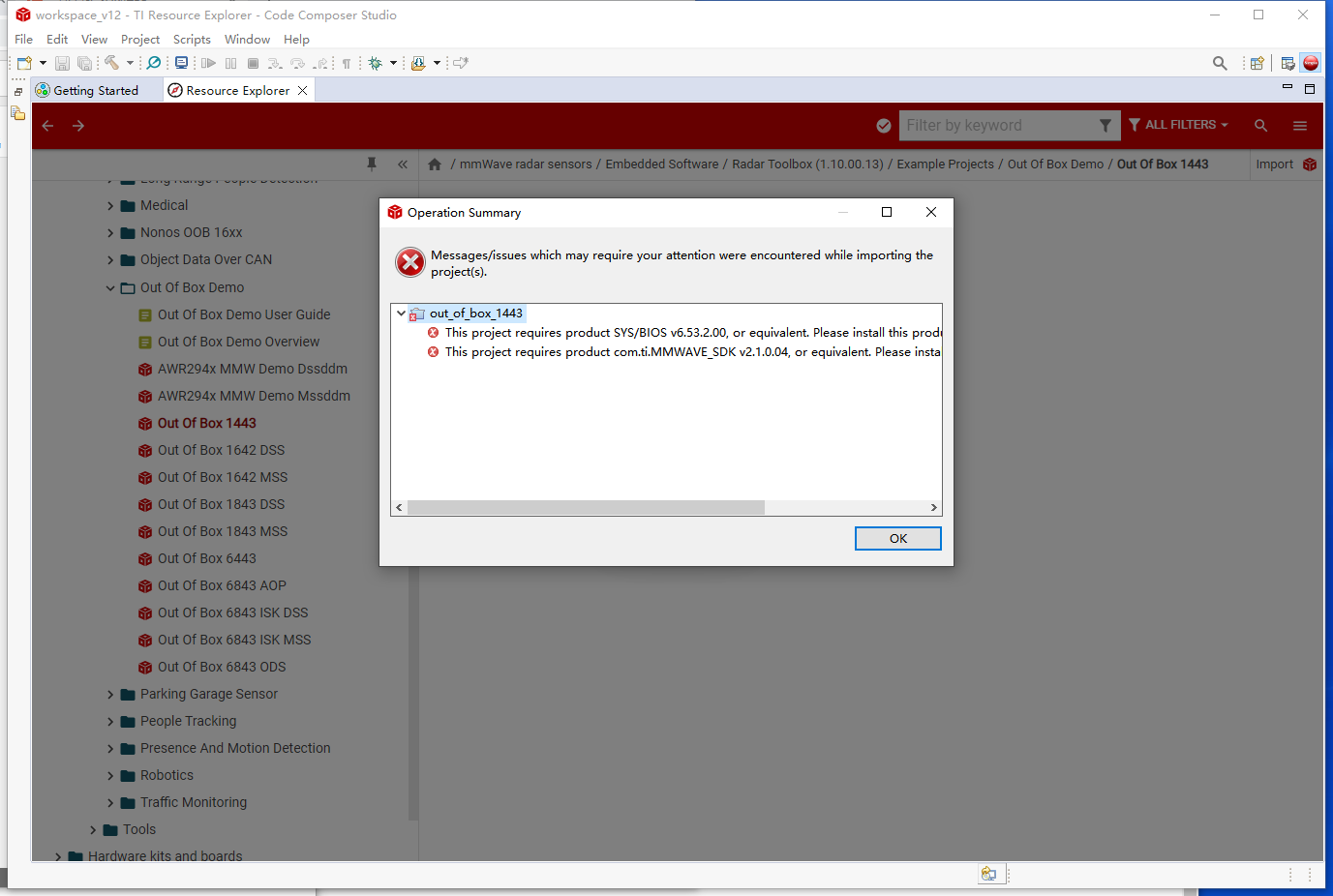Viewport: 1333px width, 896px height.
Task: Click the white search icon in red header
Action: tap(1260, 126)
